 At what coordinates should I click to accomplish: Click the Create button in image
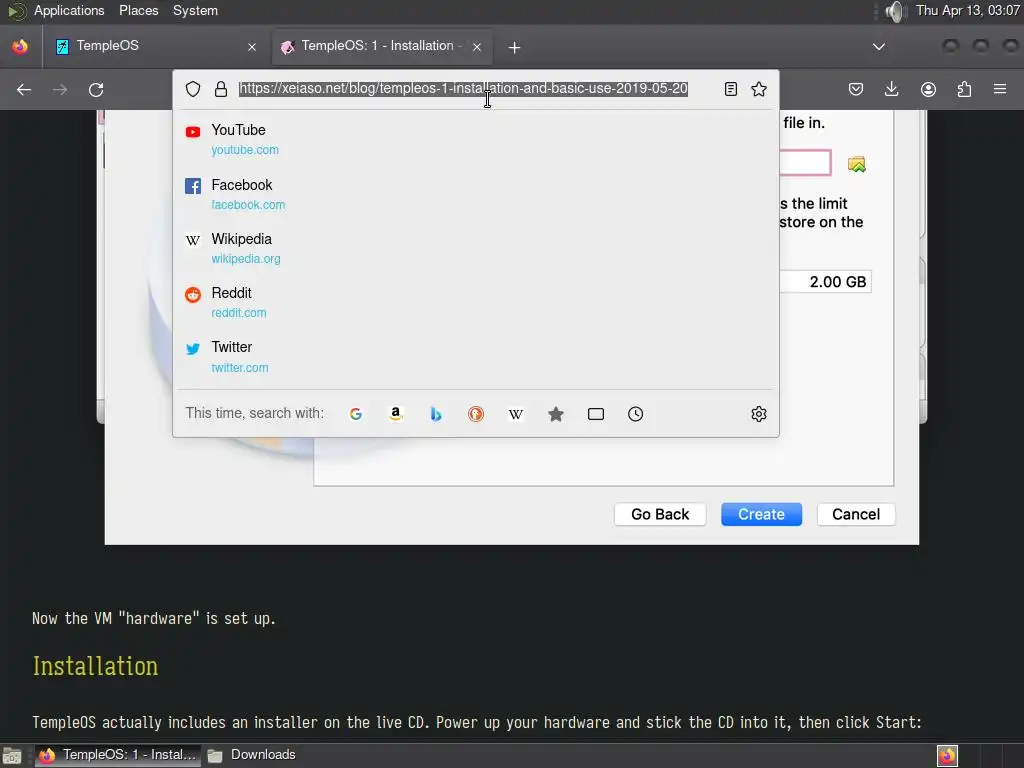click(x=761, y=515)
